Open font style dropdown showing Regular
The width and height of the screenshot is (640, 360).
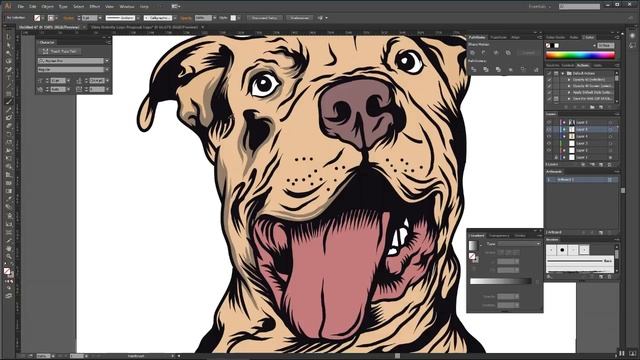(x=107, y=70)
